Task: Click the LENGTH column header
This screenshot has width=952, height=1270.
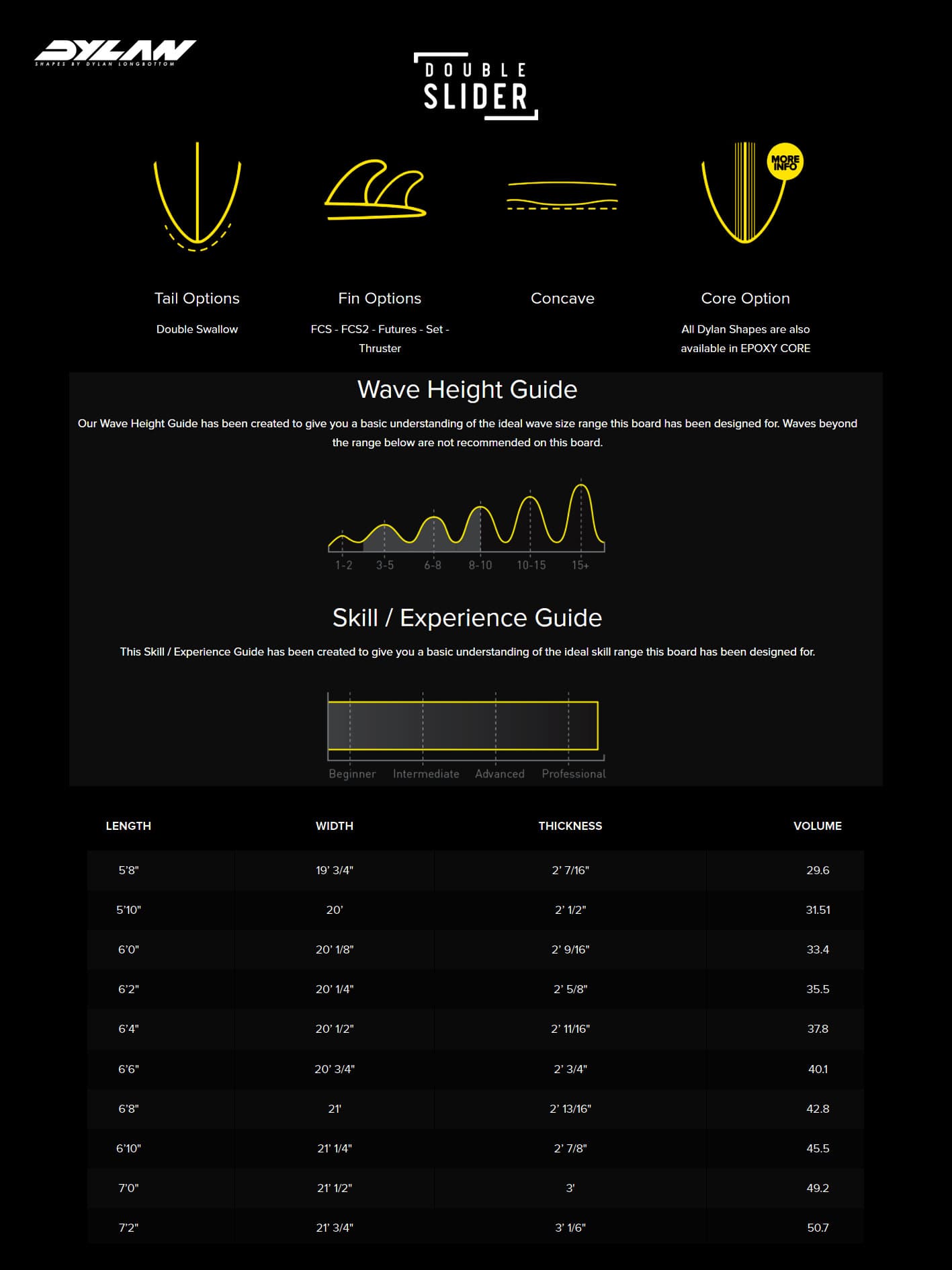Action: click(128, 826)
